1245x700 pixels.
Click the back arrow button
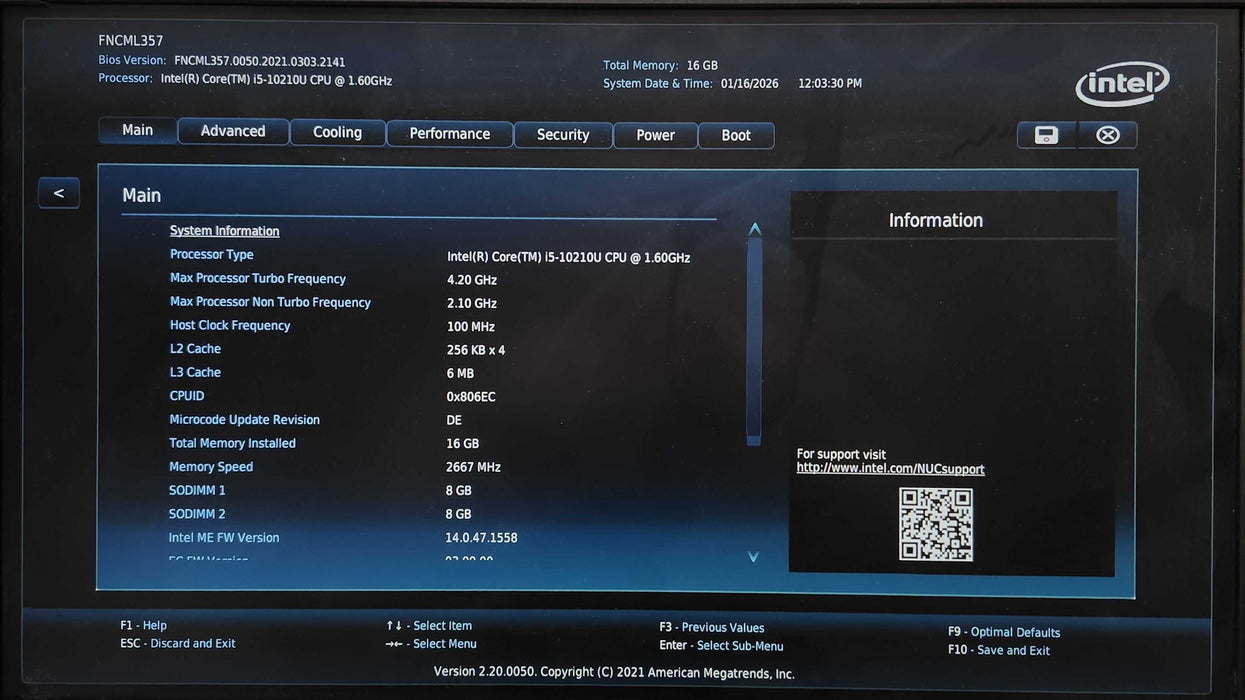[59, 193]
